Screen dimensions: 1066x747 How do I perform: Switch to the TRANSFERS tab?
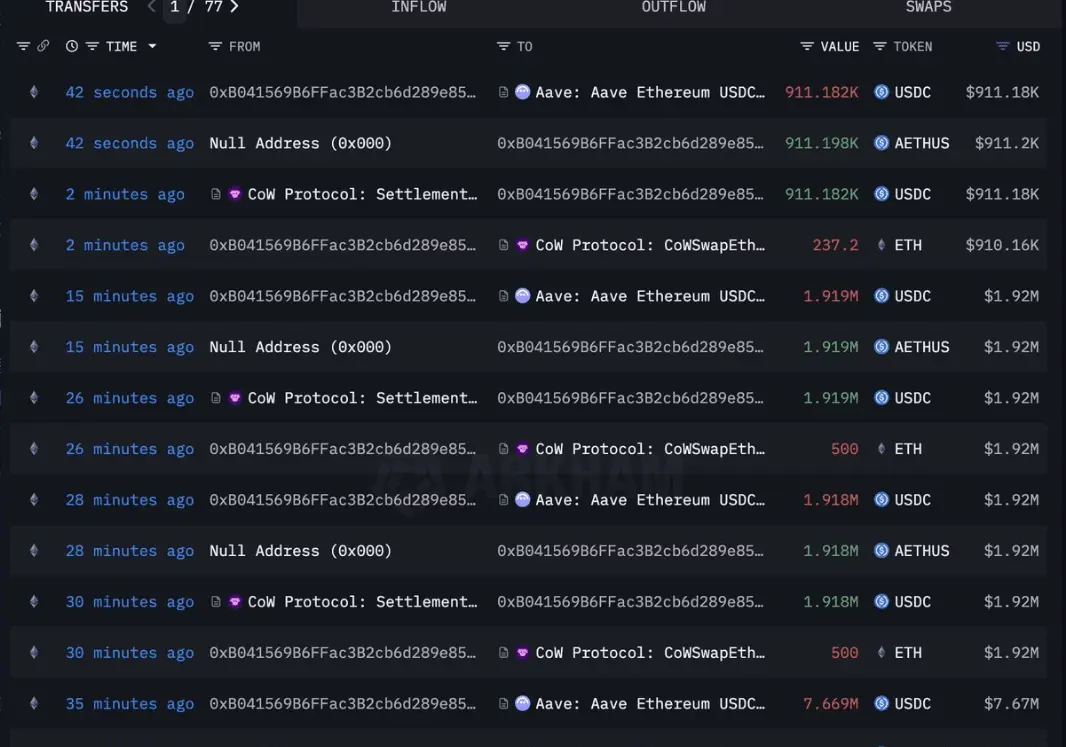click(87, 7)
